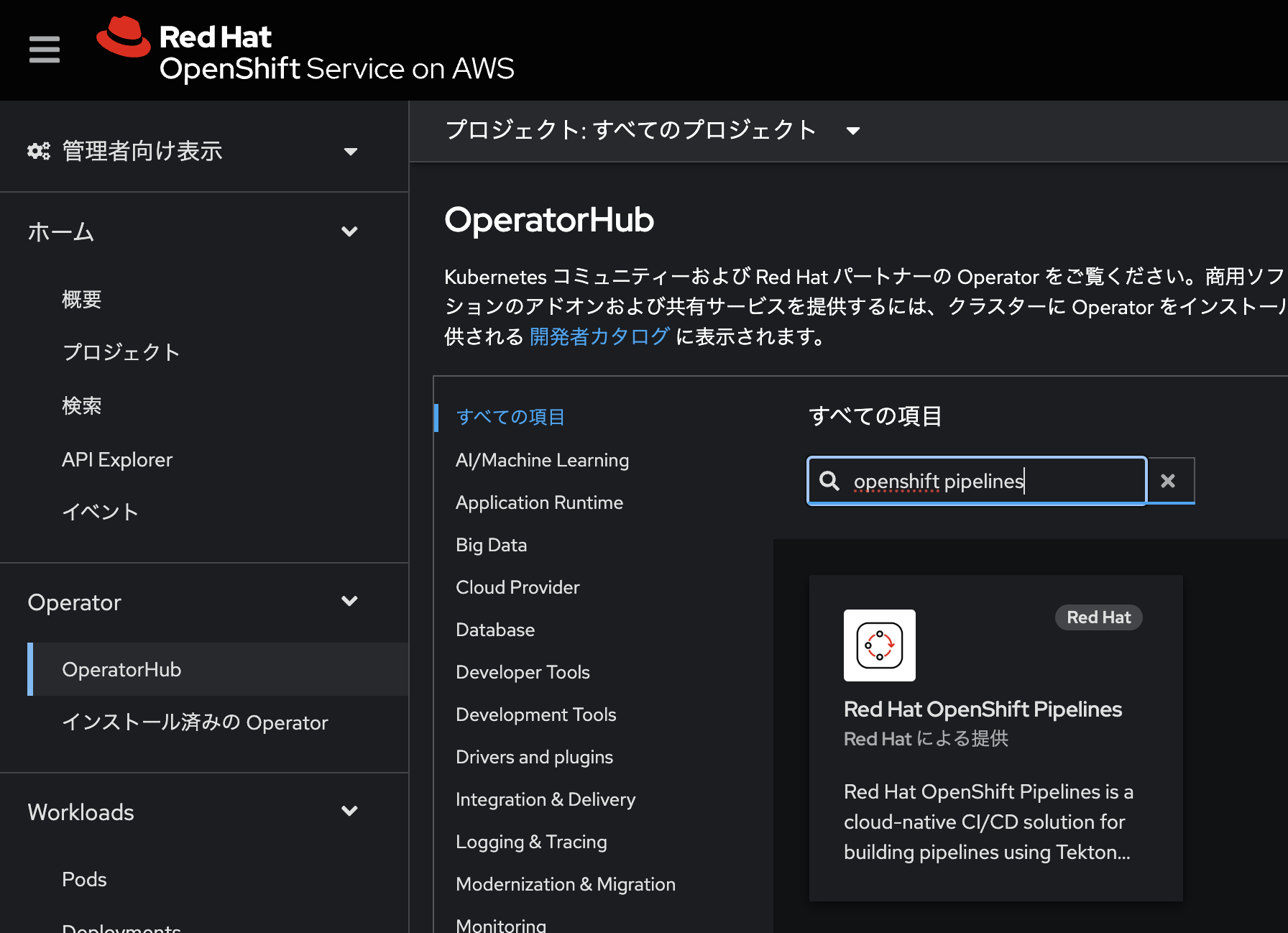
Task: Filter by Drivers and plugins category
Action: click(x=534, y=757)
